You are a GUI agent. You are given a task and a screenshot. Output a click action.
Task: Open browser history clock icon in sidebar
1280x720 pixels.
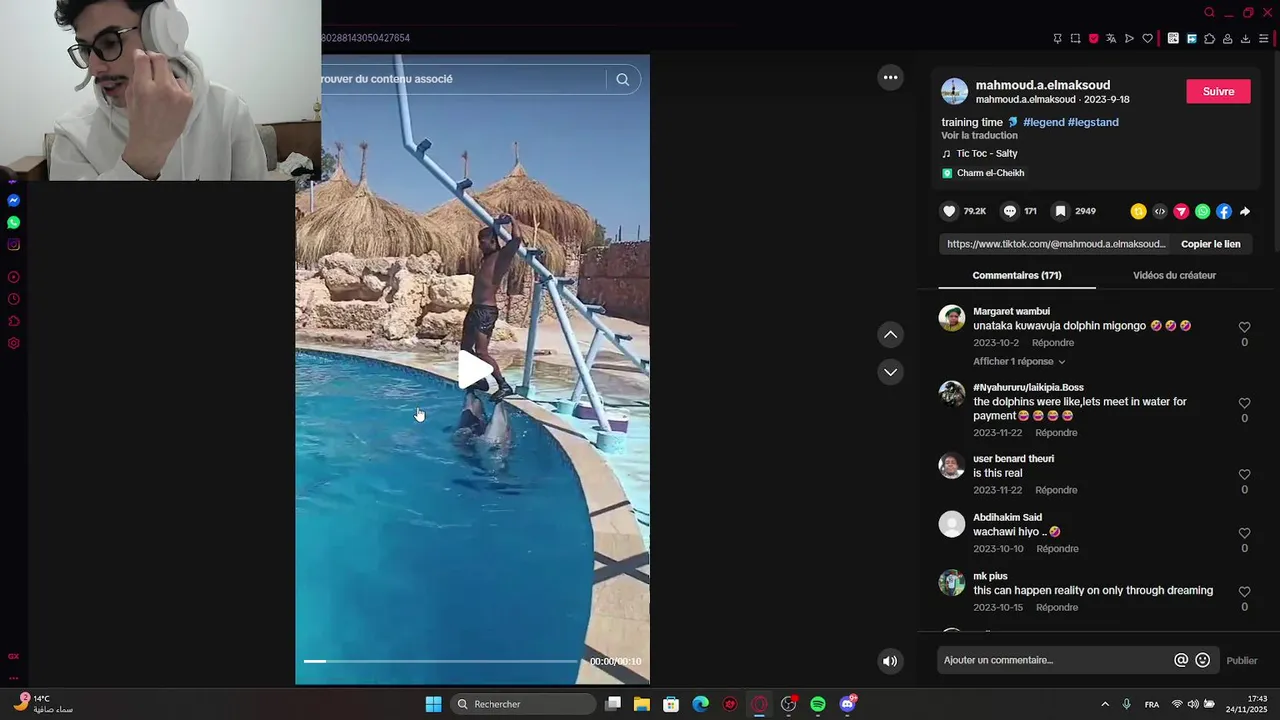click(x=14, y=299)
